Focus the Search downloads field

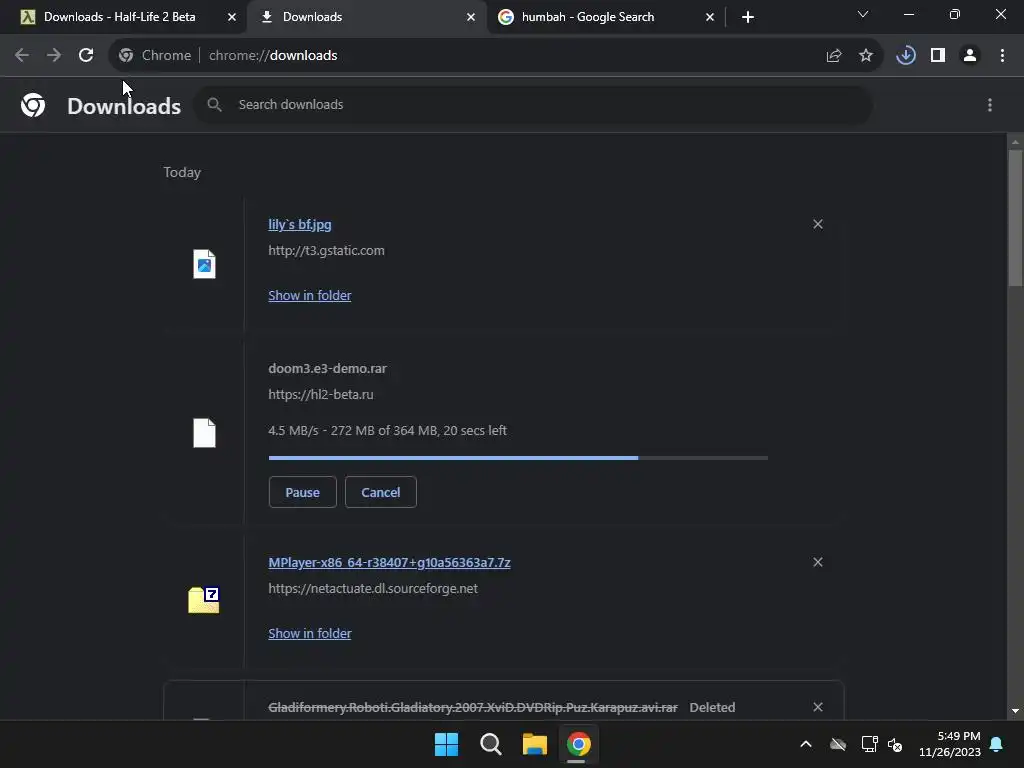point(533,104)
